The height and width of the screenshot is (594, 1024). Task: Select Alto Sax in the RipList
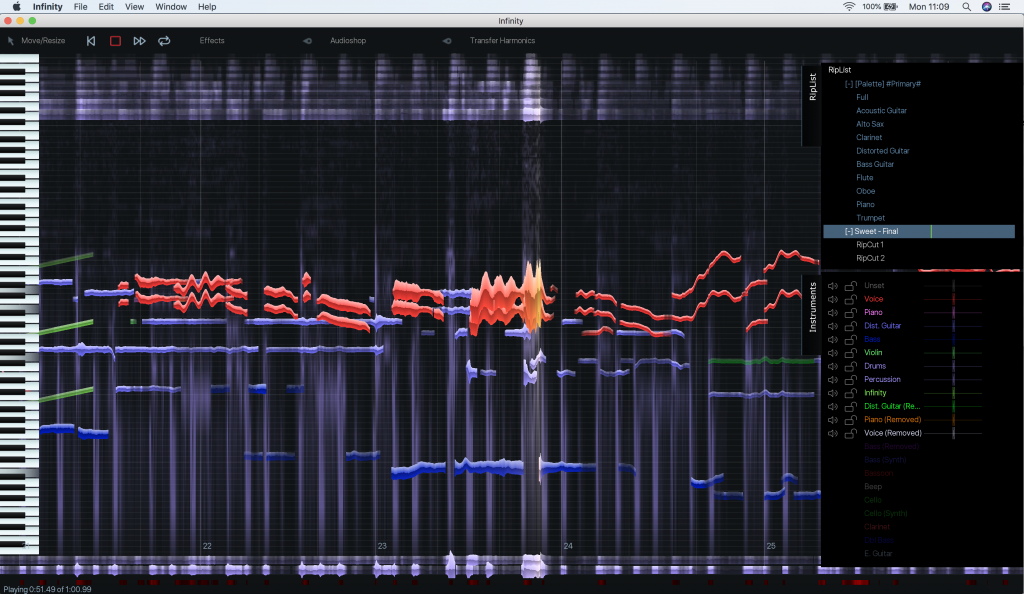(x=870, y=124)
